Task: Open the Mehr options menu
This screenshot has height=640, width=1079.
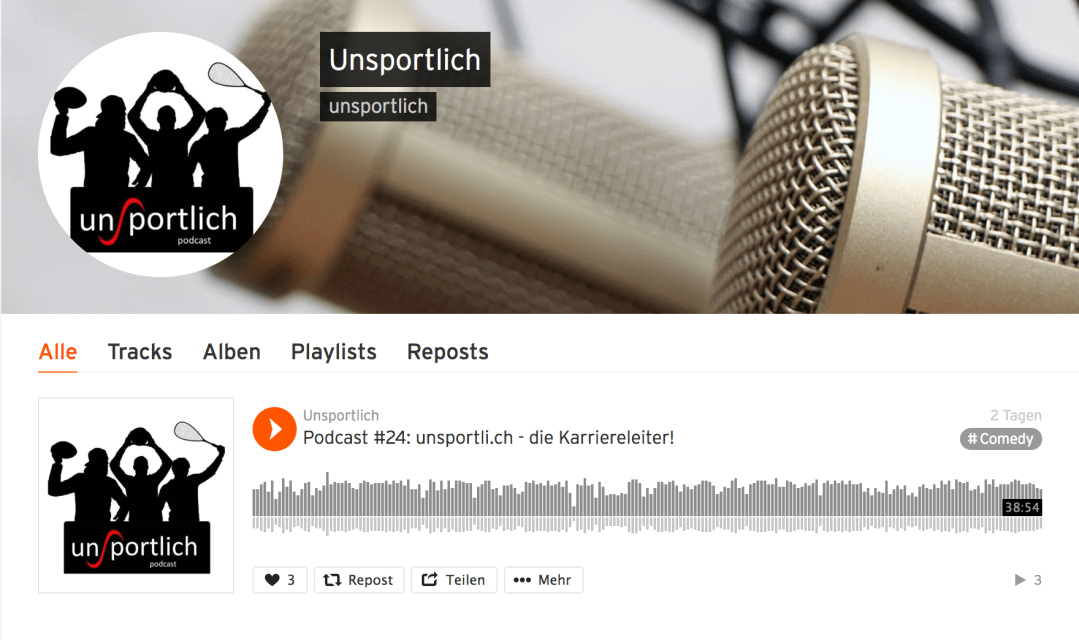Action: pyautogui.click(x=543, y=579)
